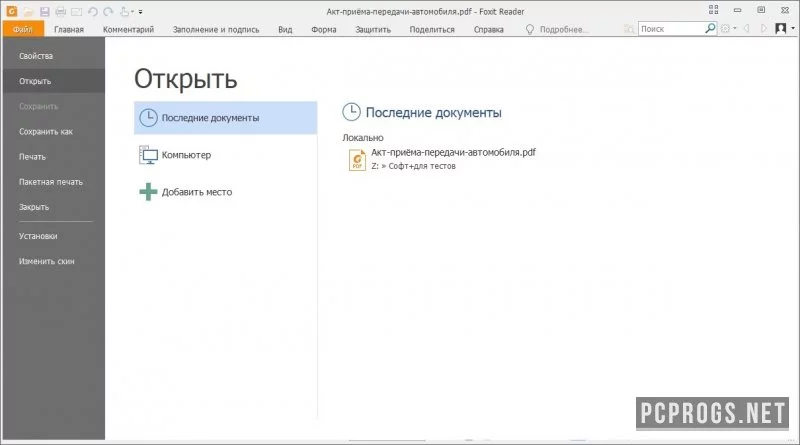
Task: Click Добавить место entry
Action: [x=226, y=192]
